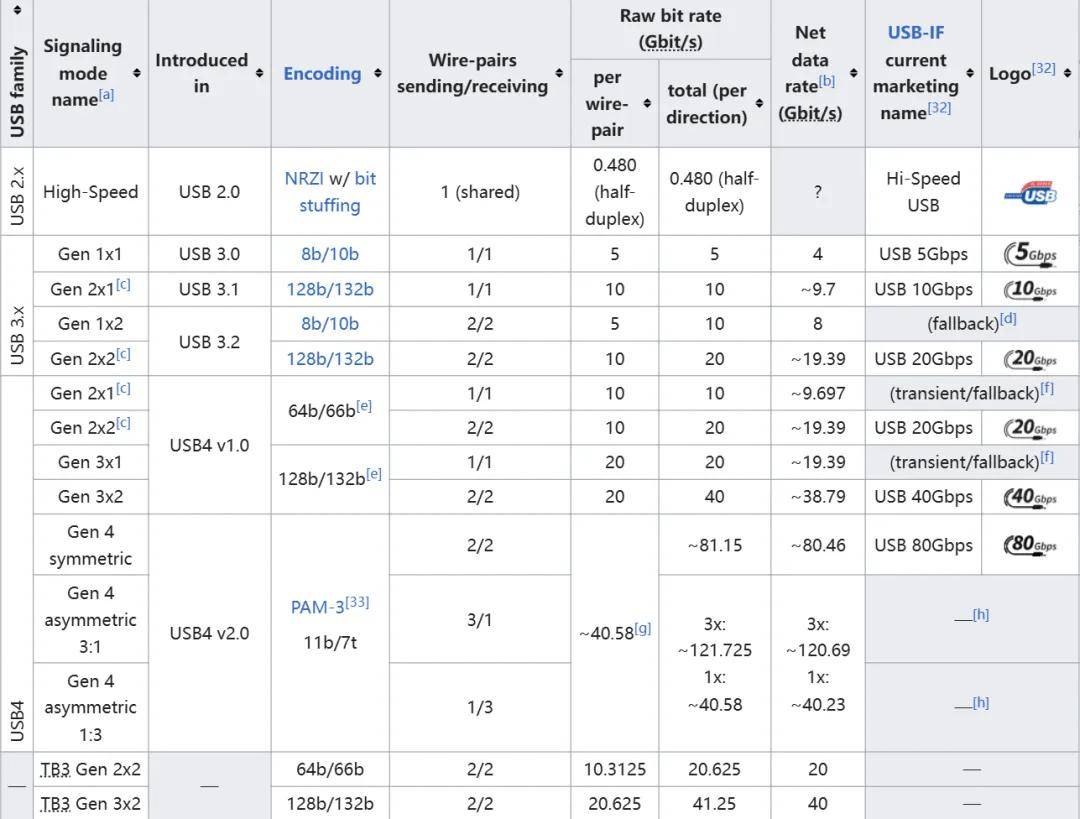Open 128b/132b link in Gen 2x1 row
Image resolution: width=1080 pixels, height=819 pixels.
(330, 289)
